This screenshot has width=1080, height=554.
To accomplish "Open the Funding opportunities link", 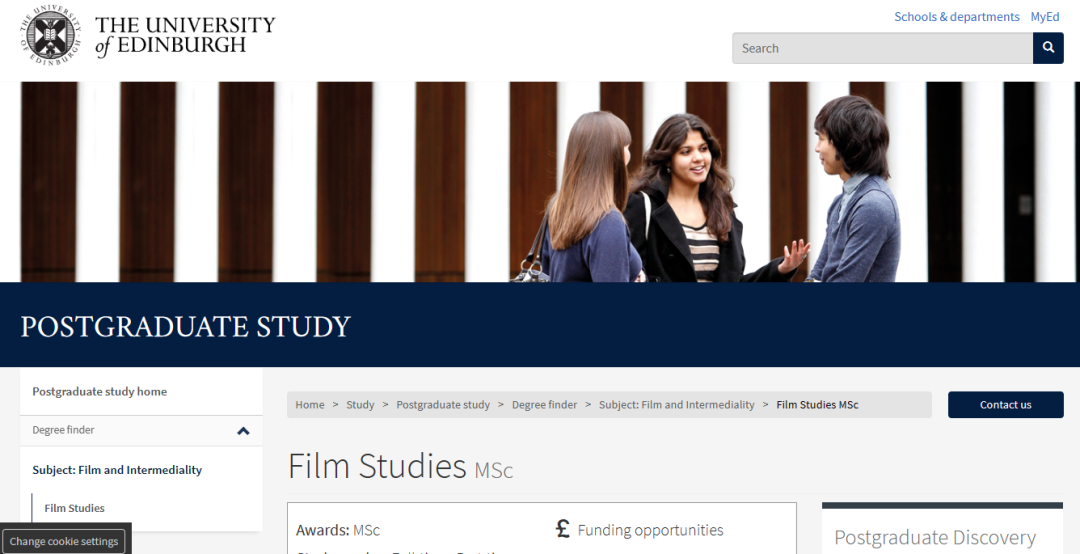I will tap(650, 530).
